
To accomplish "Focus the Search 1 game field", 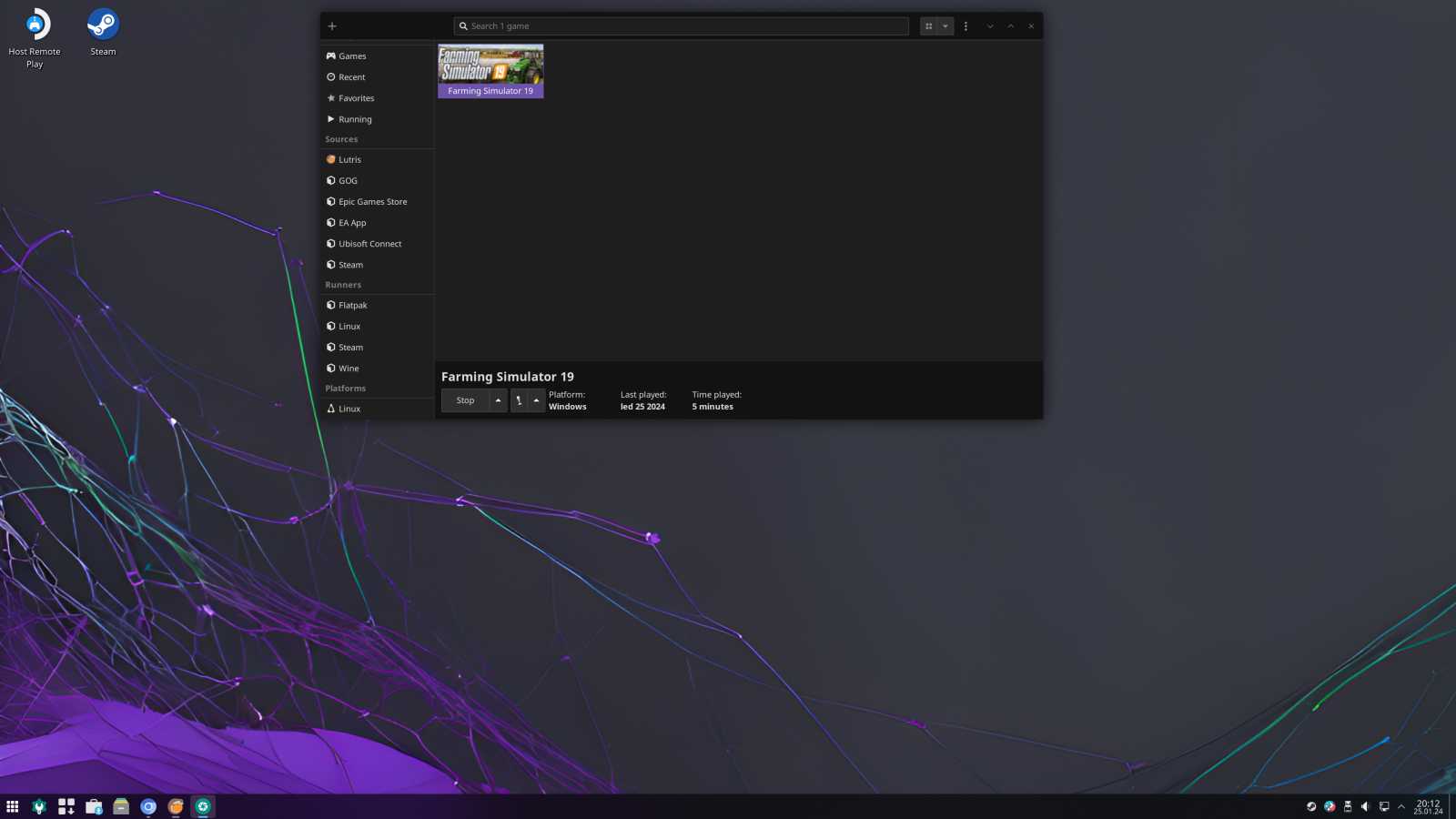I will tap(681, 26).
